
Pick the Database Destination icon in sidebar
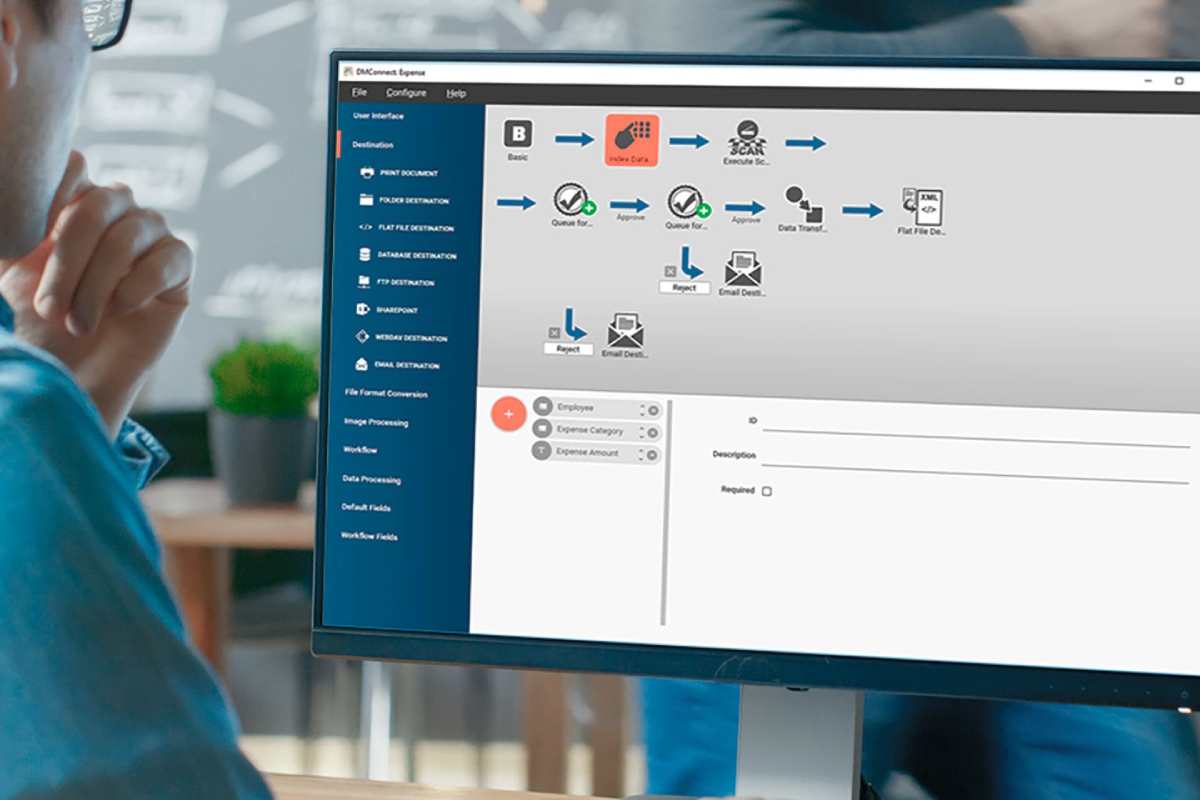tap(365, 255)
